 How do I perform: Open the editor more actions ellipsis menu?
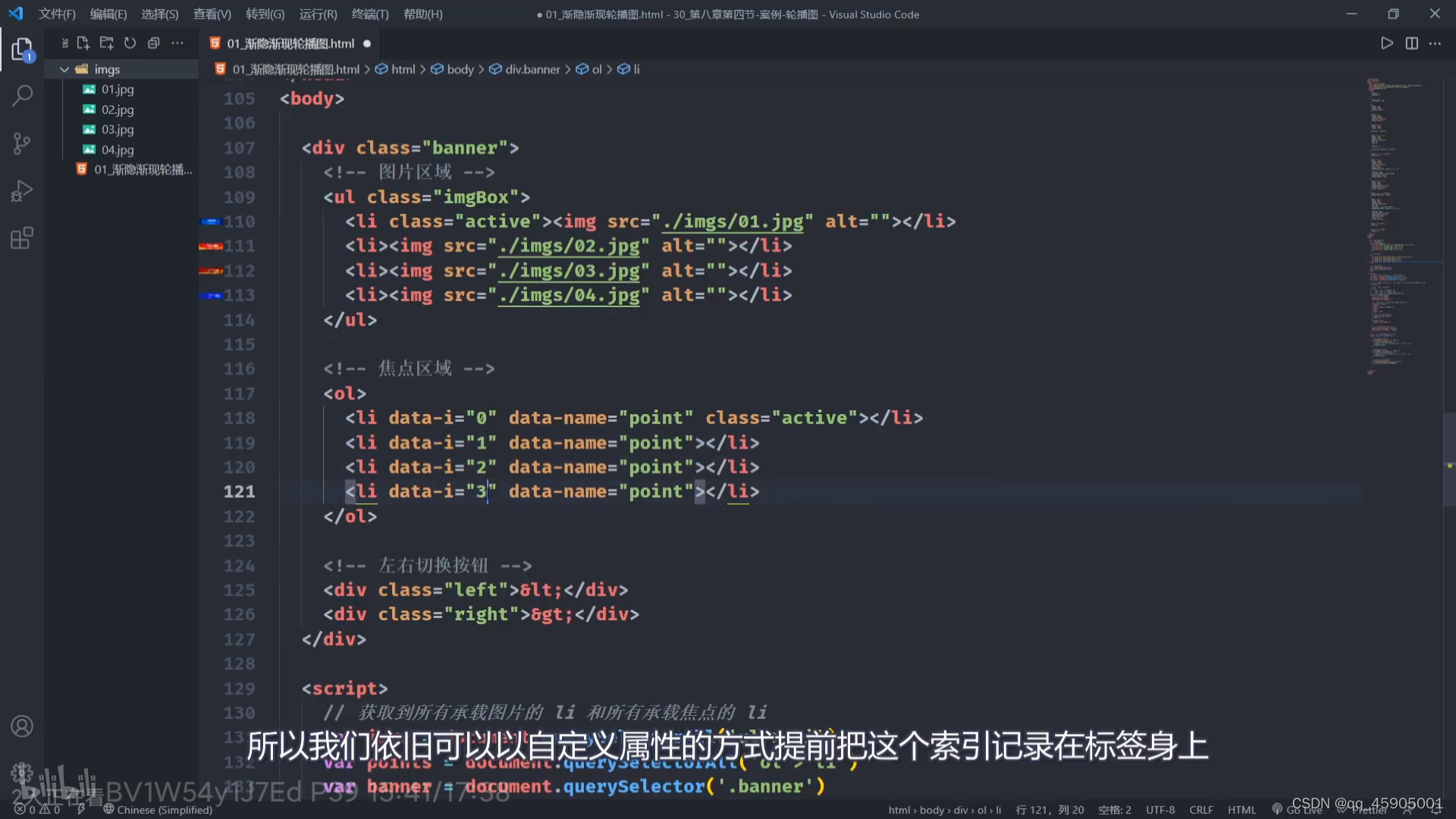point(1436,43)
